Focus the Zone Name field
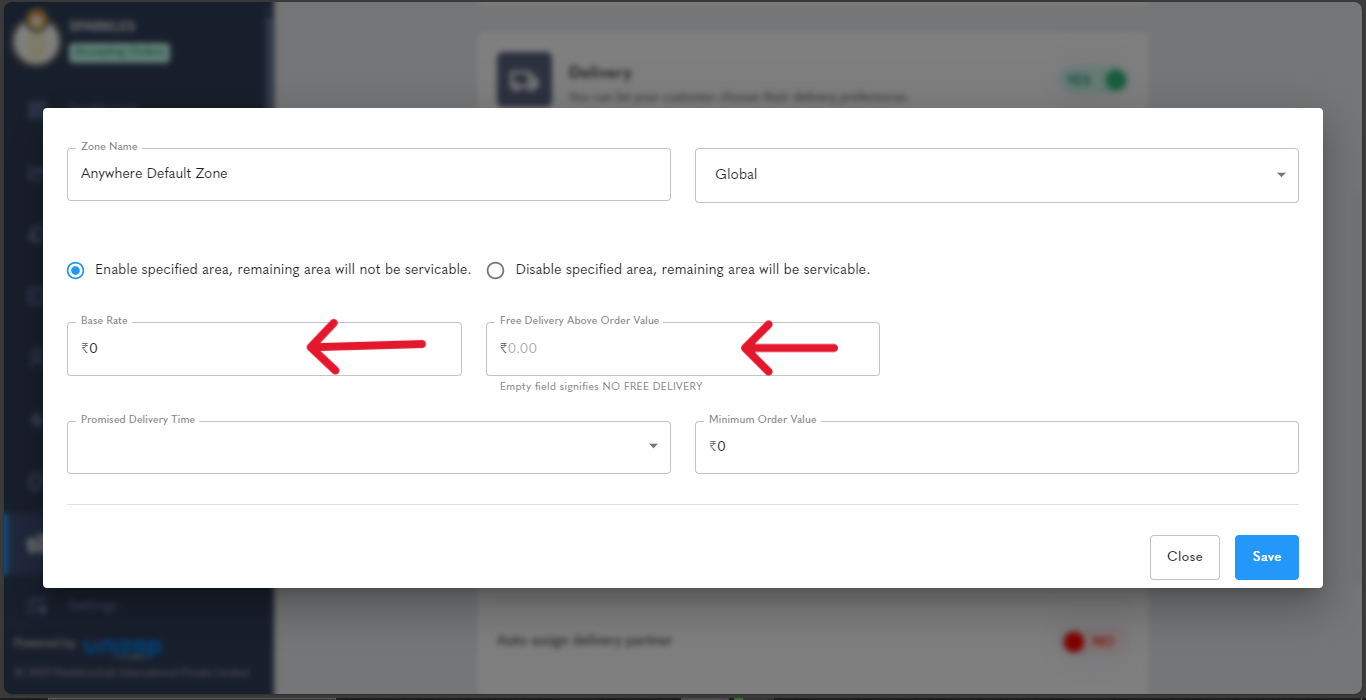Viewport: 1366px width, 700px height. pos(369,174)
